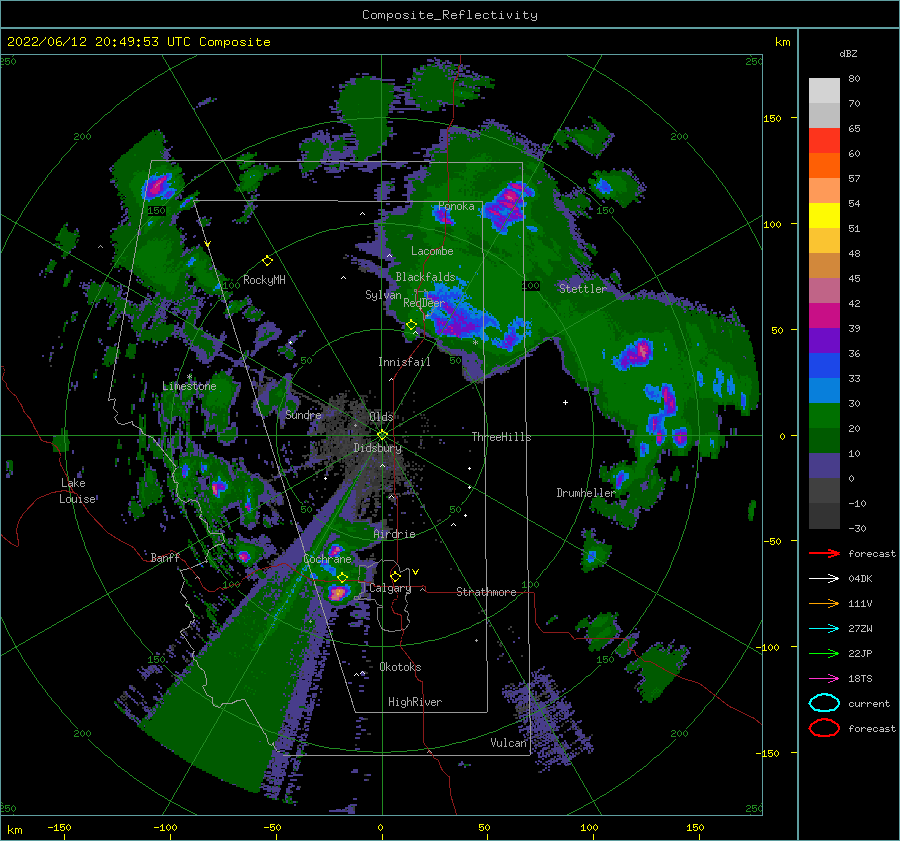Image resolution: width=900 pixels, height=841 pixels.
Task: Click the red forecast ellipse icon
Action: coord(824,728)
